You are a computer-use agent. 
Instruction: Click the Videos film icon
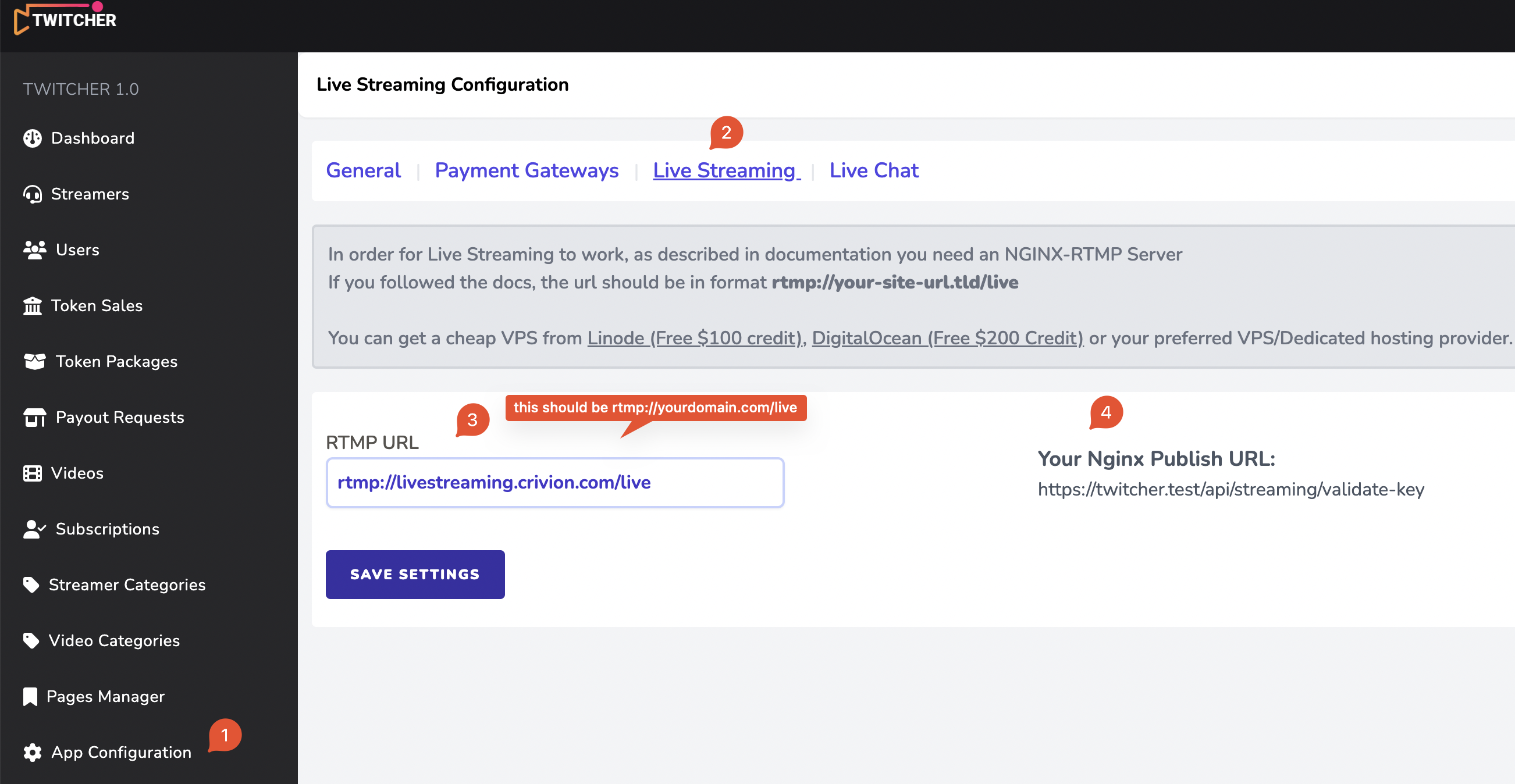tap(33, 473)
